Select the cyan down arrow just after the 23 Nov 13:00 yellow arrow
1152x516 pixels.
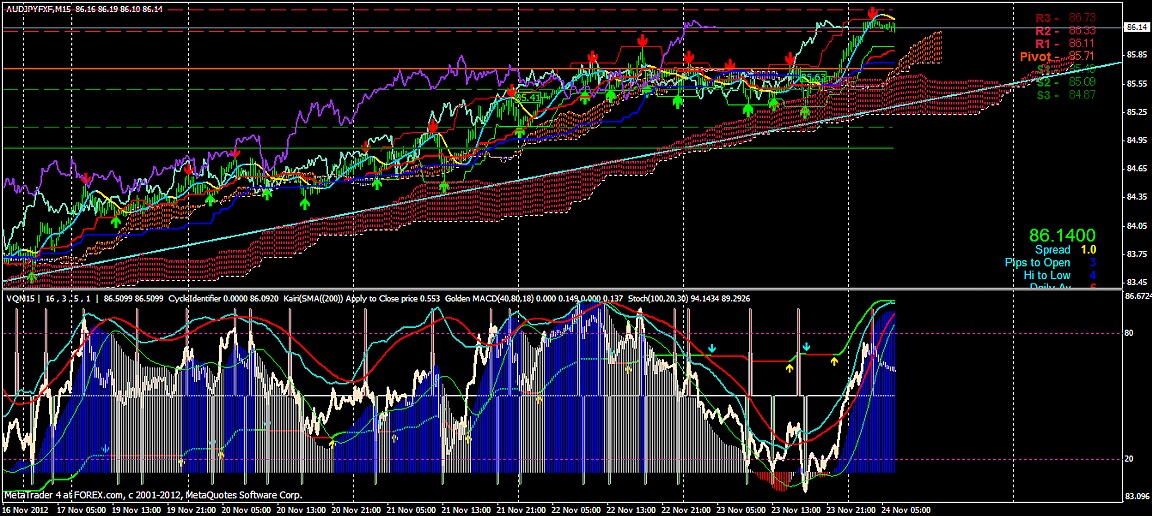tap(807, 346)
